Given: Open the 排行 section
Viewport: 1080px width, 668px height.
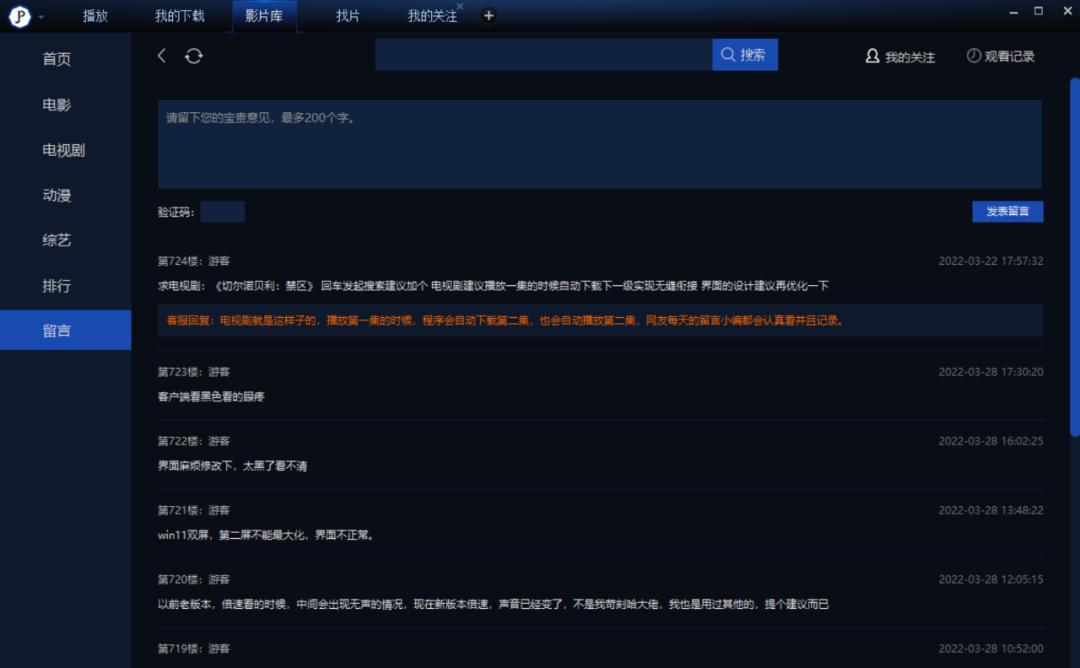Looking at the screenshot, I should tap(58, 286).
